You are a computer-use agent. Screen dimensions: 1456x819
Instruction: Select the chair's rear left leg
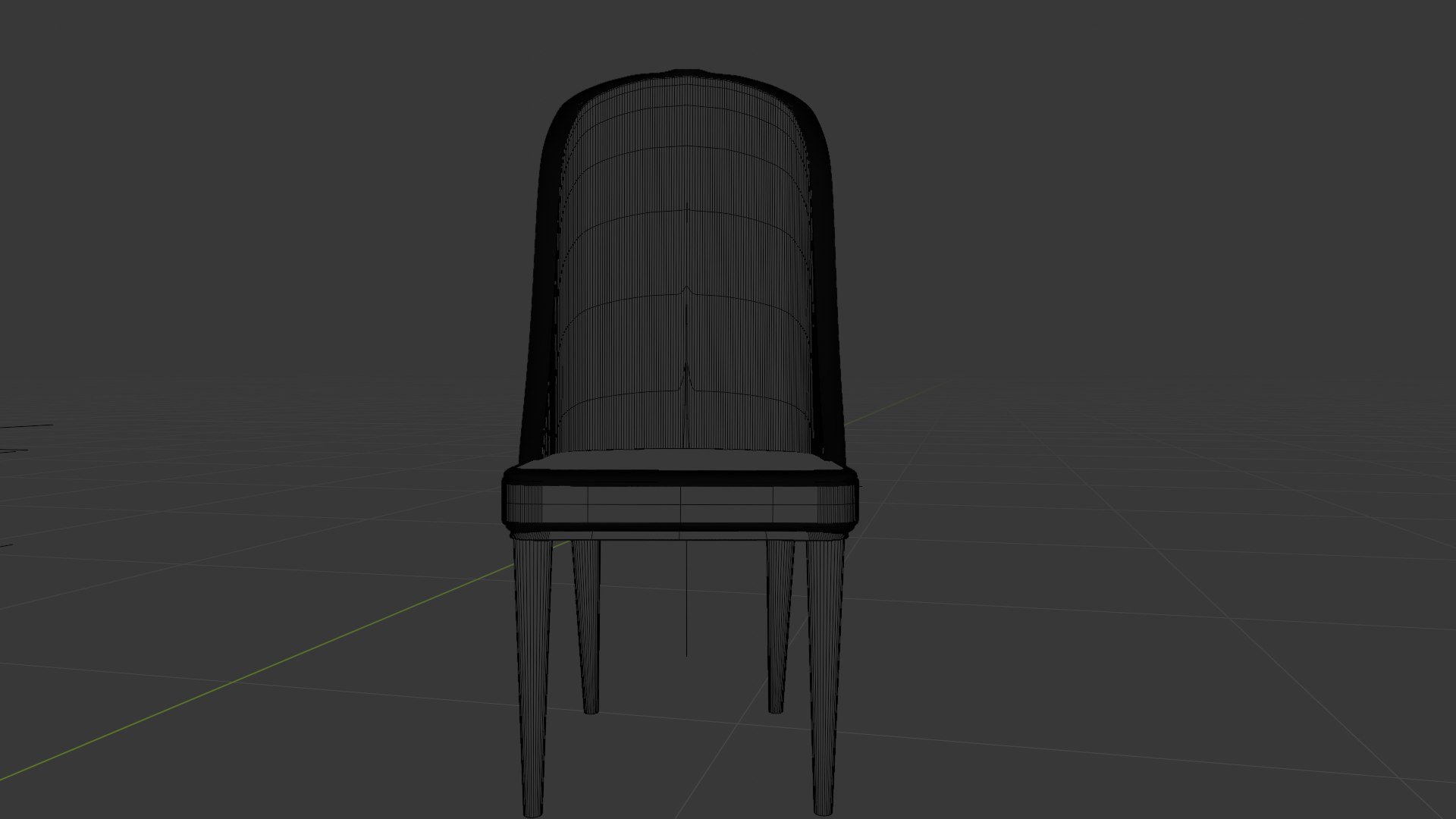pyautogui.click(x=588, y=627)
